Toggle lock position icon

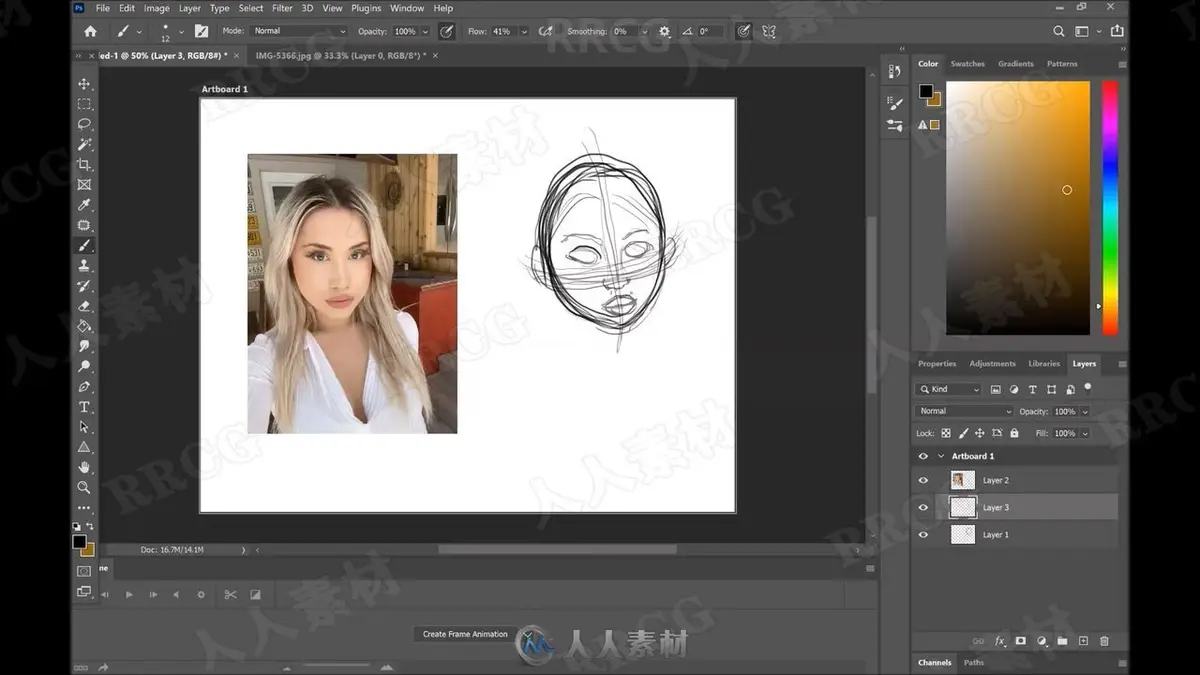(980, 433)
